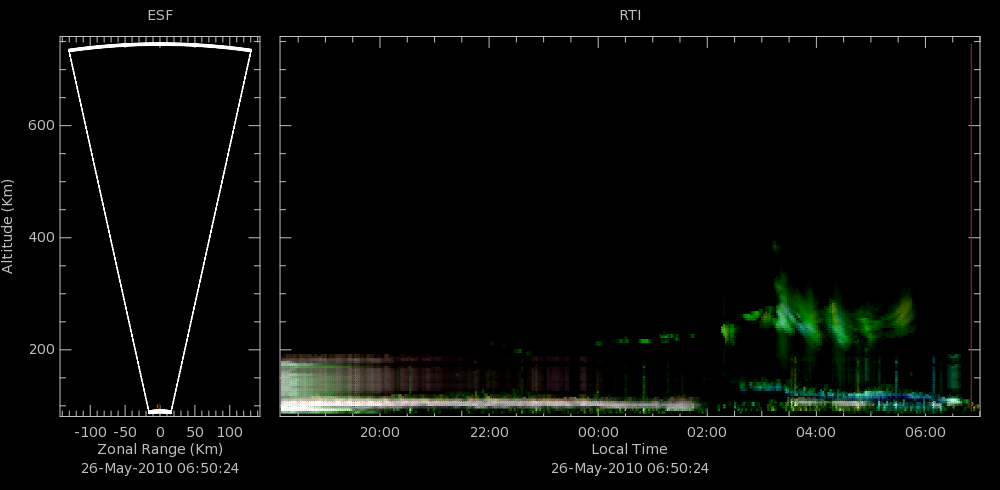The width and height of the screenshot is (1000, 490).
Task: Click the -100 zonal range tick label
Action: click(x=90, y=433)
